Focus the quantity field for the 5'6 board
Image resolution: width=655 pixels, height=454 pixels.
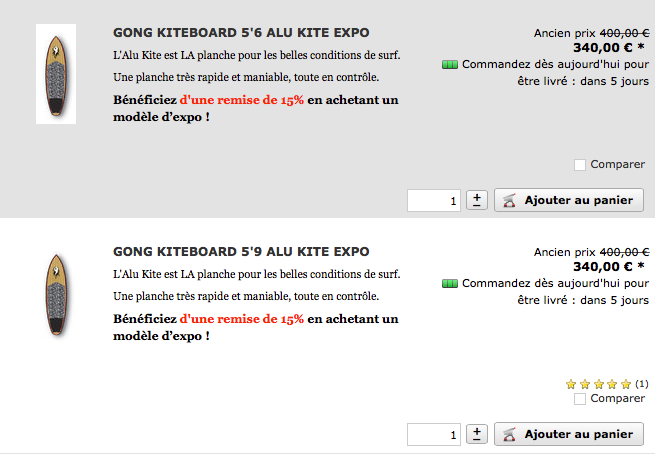(x=434, y=201)
